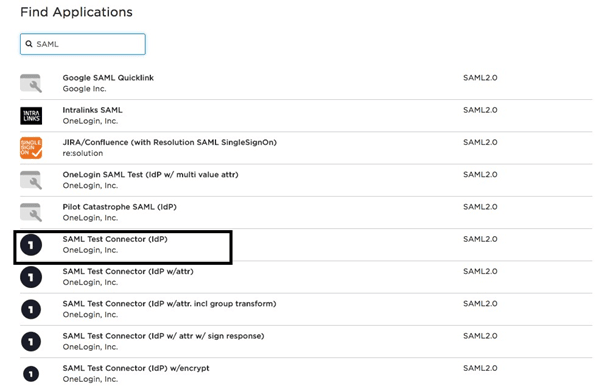This screenshot has height=386, width=602.
Task: Select SAML Test Connector (IdP w/ attr w/ sign response)
Action: (x=164, y=336)
